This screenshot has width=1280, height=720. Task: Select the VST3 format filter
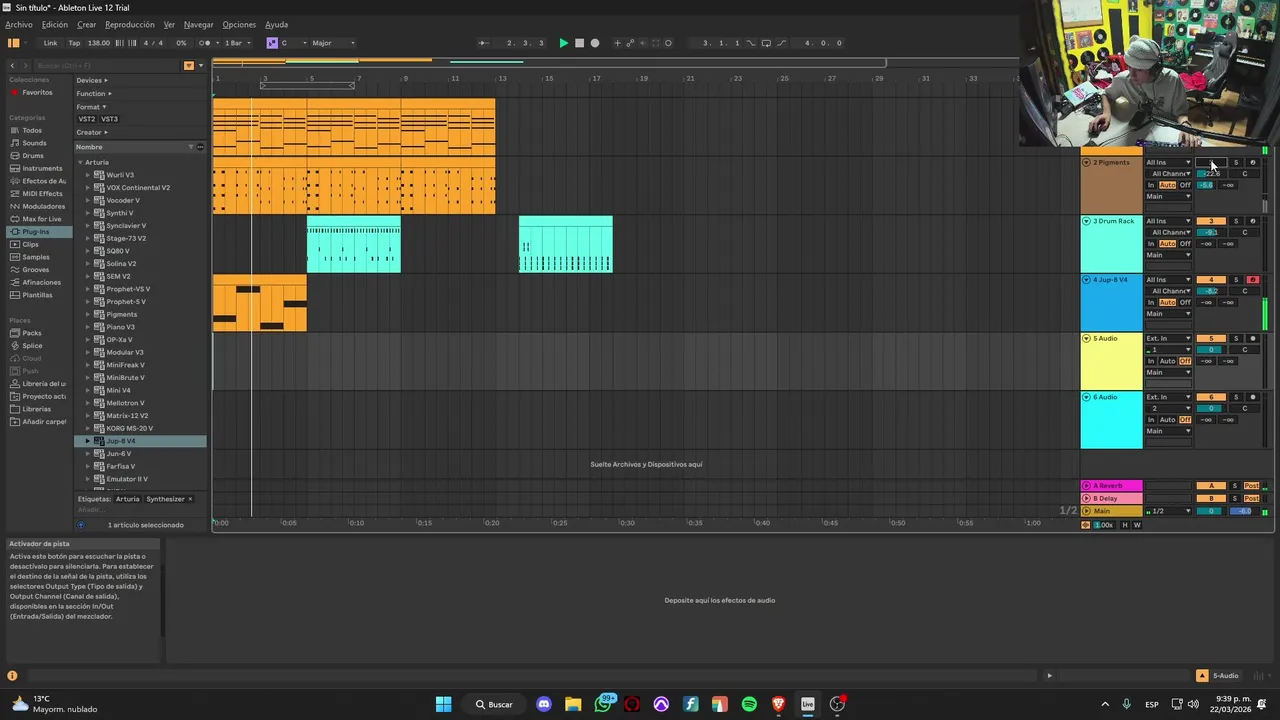(x=109, y=119)
